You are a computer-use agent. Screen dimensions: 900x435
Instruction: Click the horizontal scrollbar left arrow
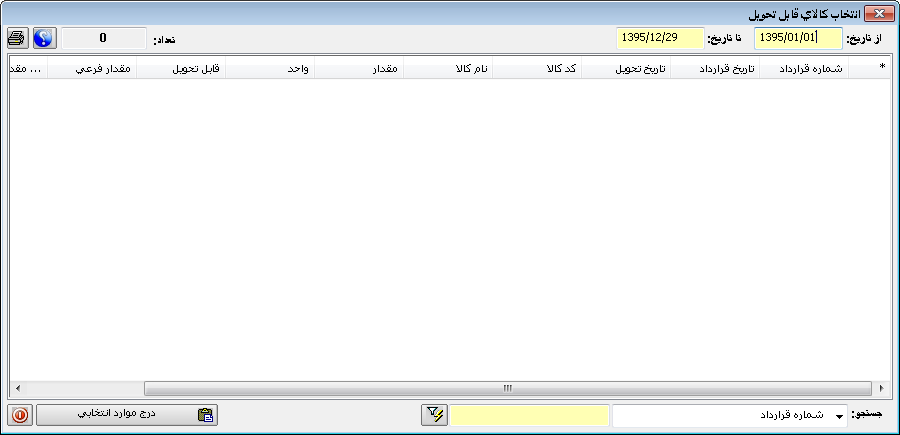tap(17, 388)
